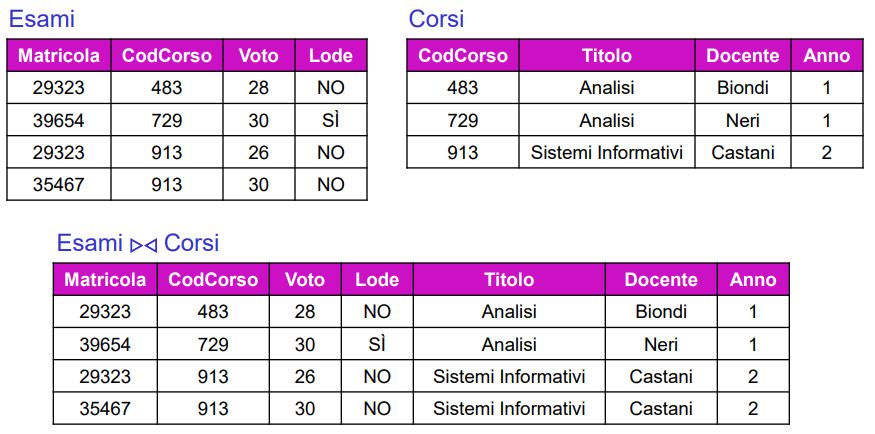Click voto 26 in top-left Esami table
875x434 pixels.
(259, 153)
